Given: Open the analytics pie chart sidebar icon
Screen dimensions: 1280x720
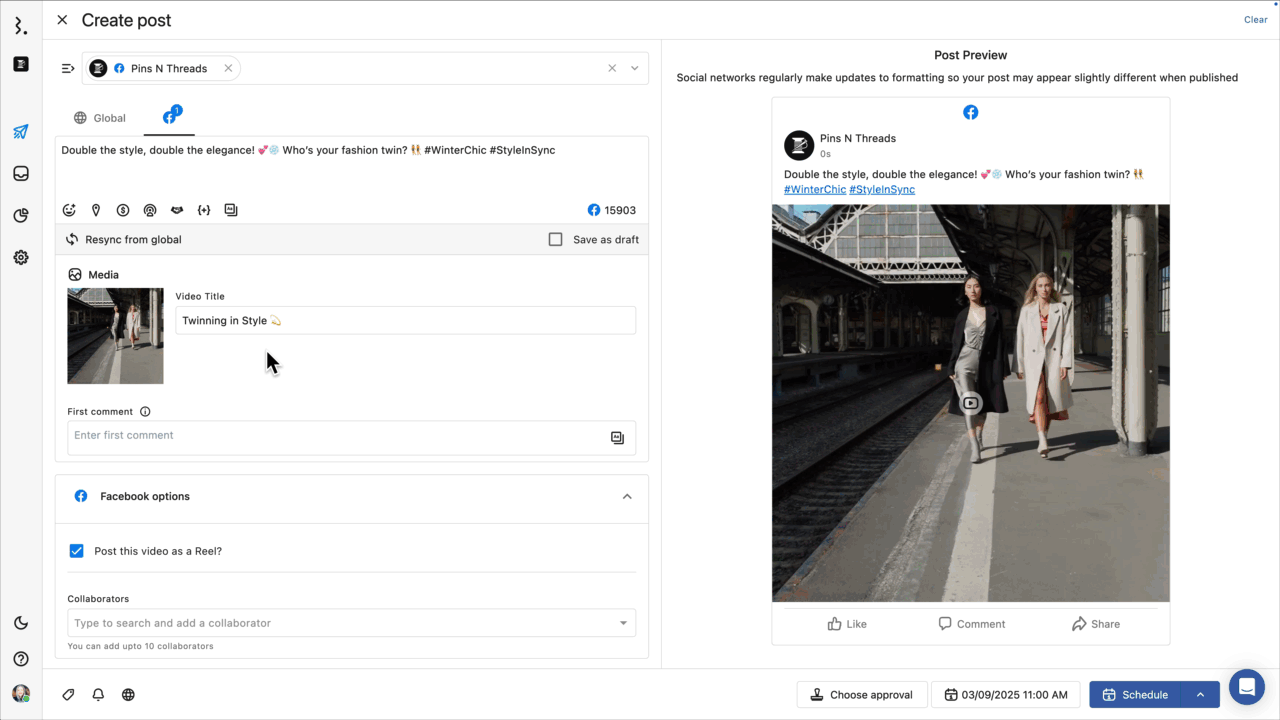Looking at the screenshot, I should 20,215.
